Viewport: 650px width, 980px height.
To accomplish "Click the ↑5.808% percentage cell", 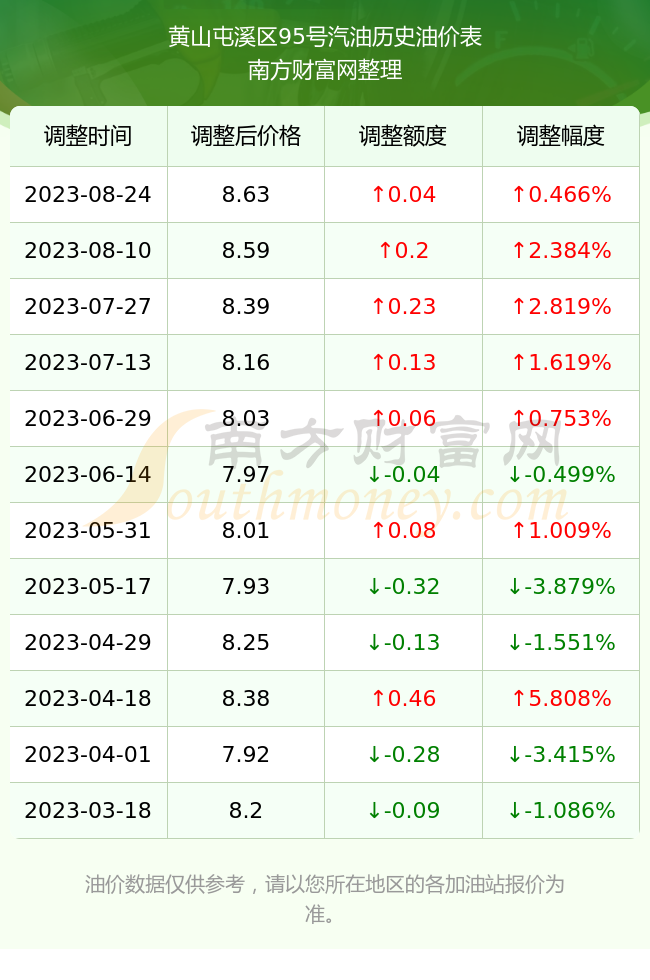I will [561, 698].
